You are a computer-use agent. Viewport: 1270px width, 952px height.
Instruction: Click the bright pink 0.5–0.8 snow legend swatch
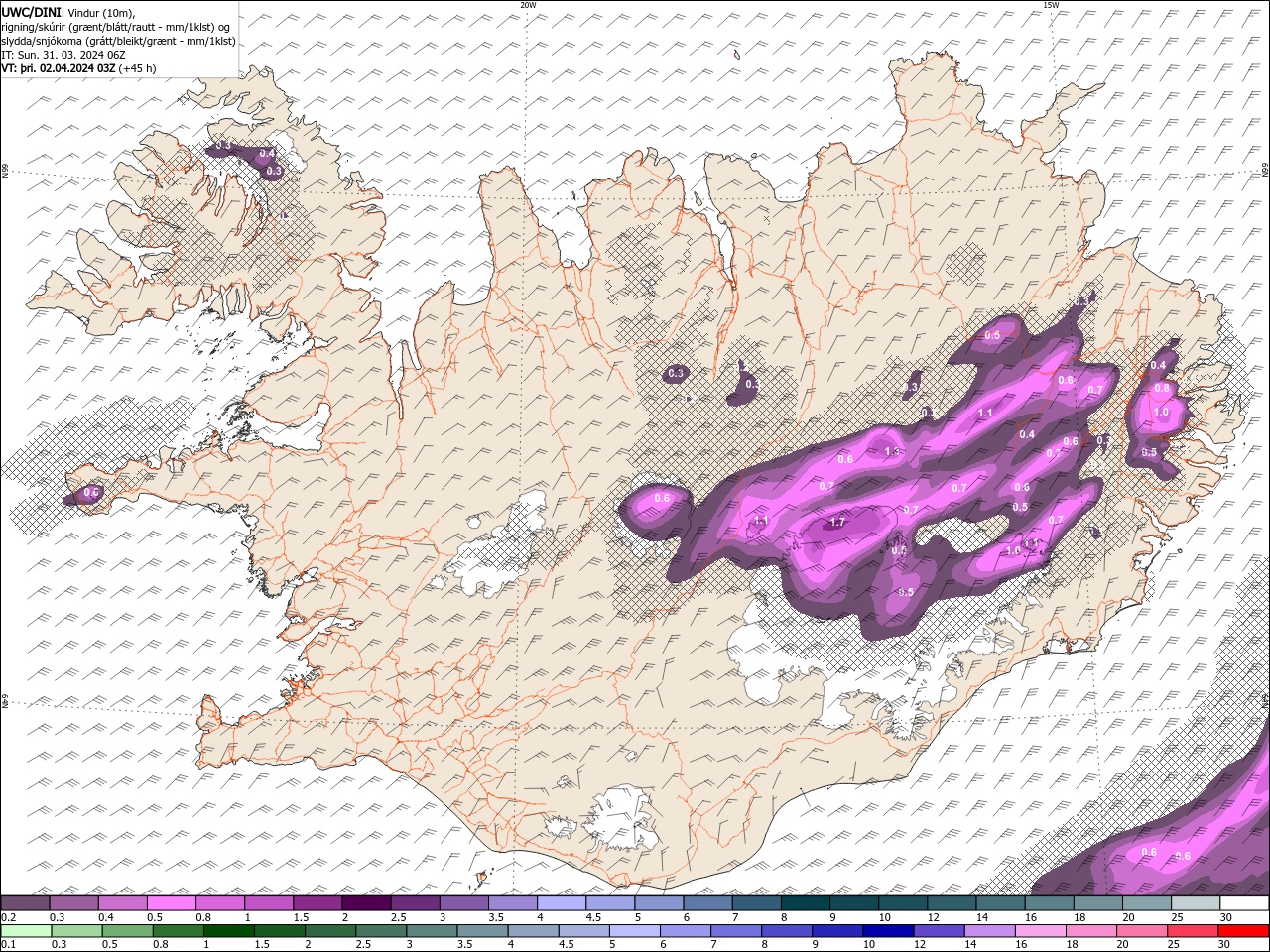coord(172,903)
